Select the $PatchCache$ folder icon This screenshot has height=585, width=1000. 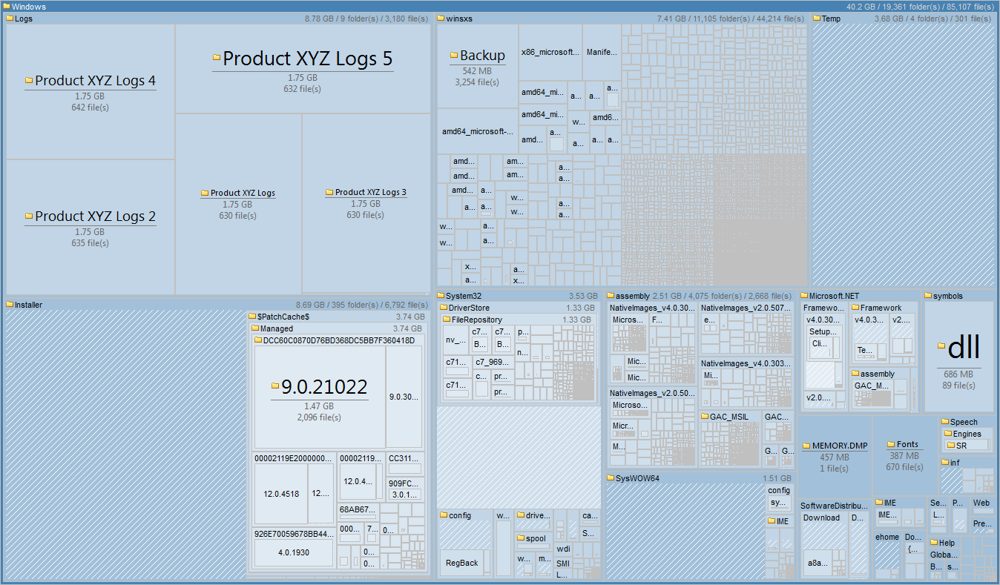(x=252, y=316)
